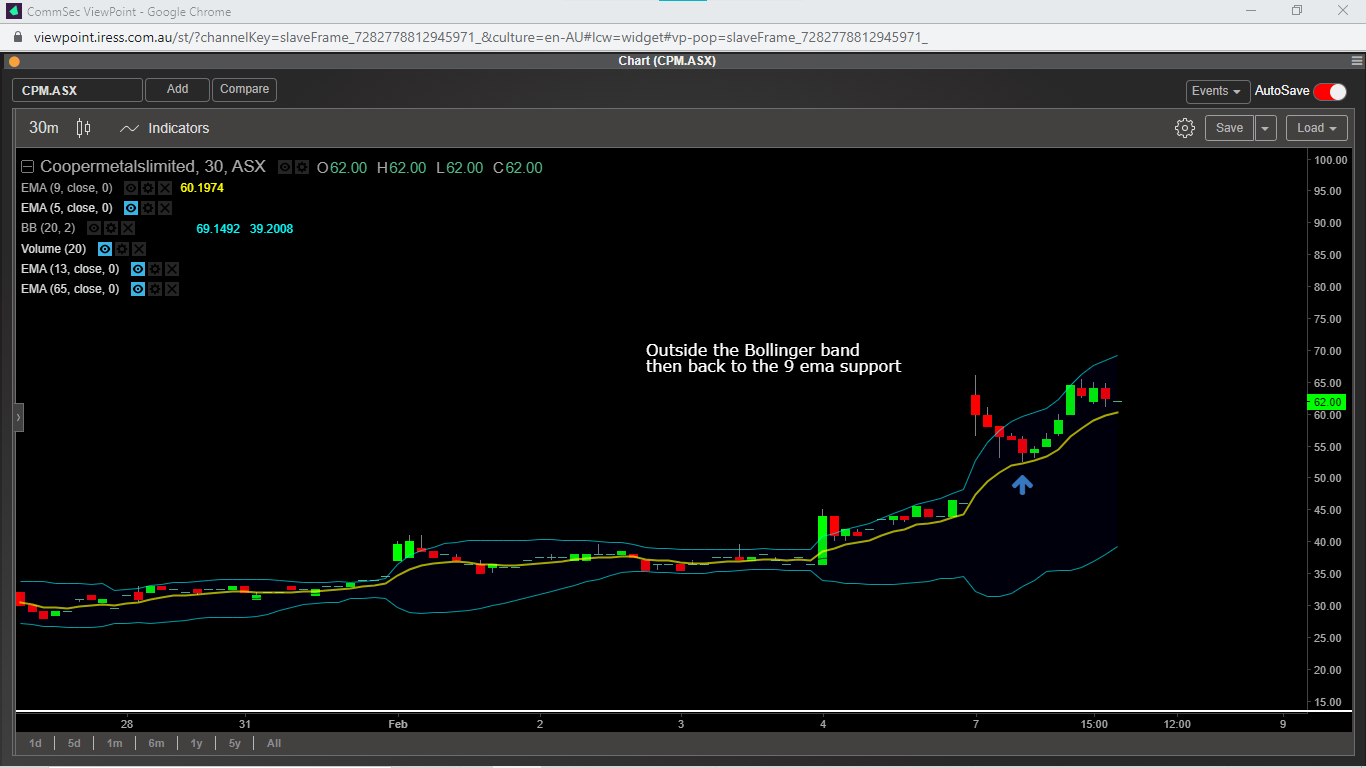
Task: Click the BB upper value 69.1492
Action: point(218,229)
